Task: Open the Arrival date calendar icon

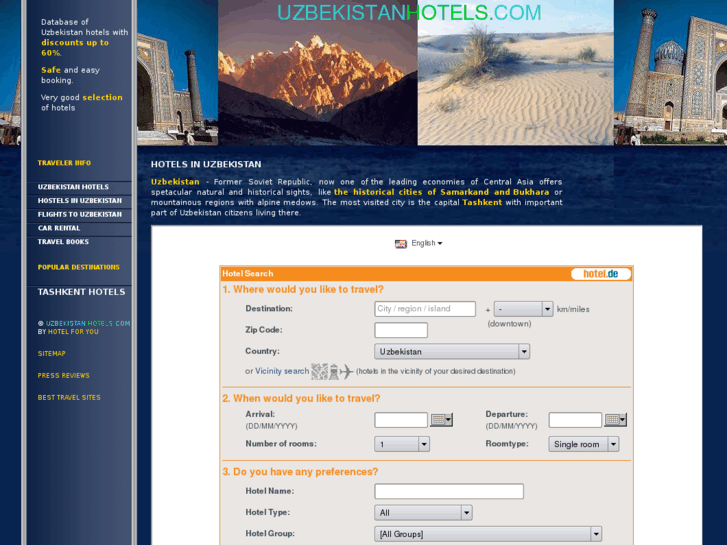Action: 441,420
